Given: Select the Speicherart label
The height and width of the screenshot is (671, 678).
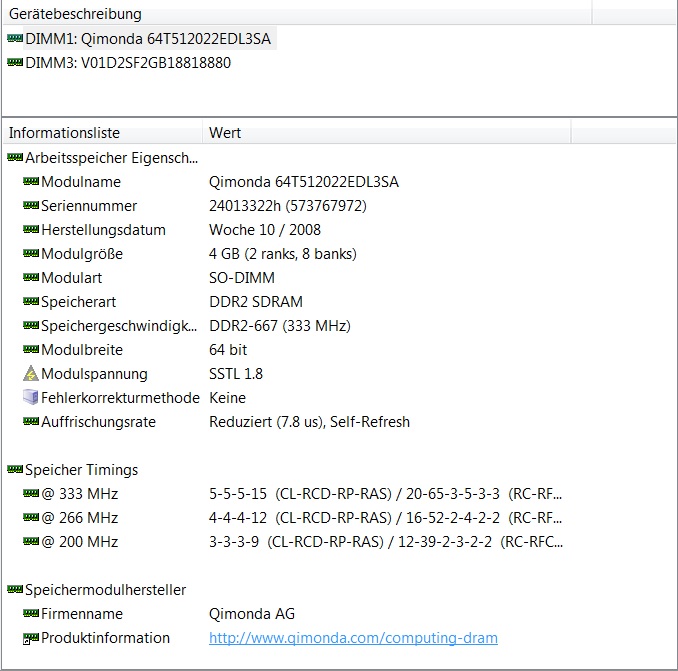Looking at the screenshot, I should click(78, 301).
